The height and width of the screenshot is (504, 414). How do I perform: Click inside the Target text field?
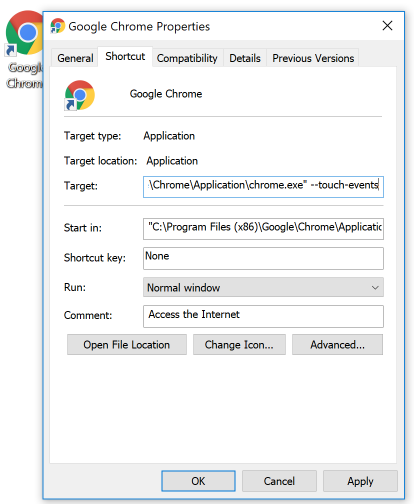click(263, 187)
